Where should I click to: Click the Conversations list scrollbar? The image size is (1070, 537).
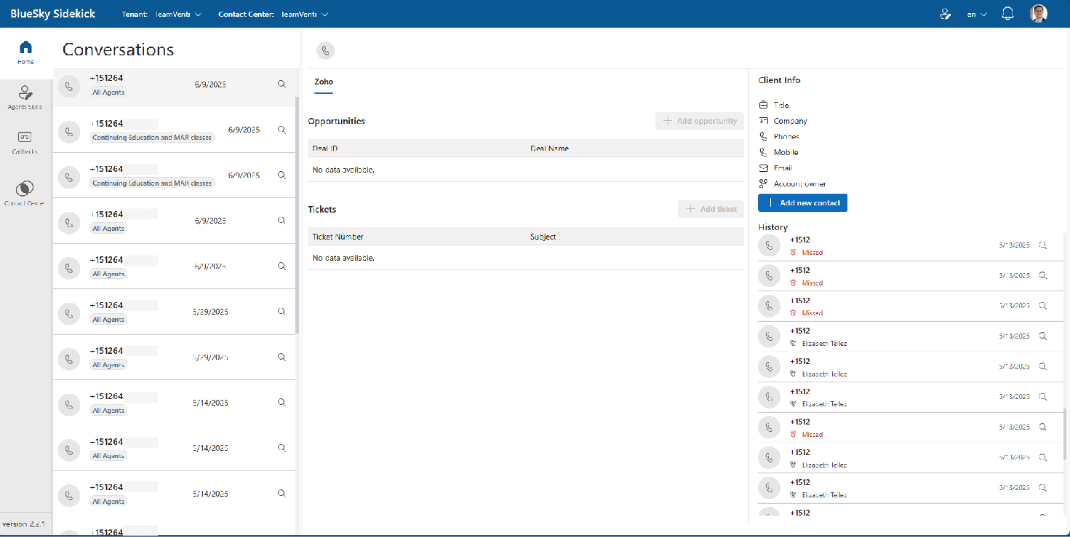pos(297,215)
